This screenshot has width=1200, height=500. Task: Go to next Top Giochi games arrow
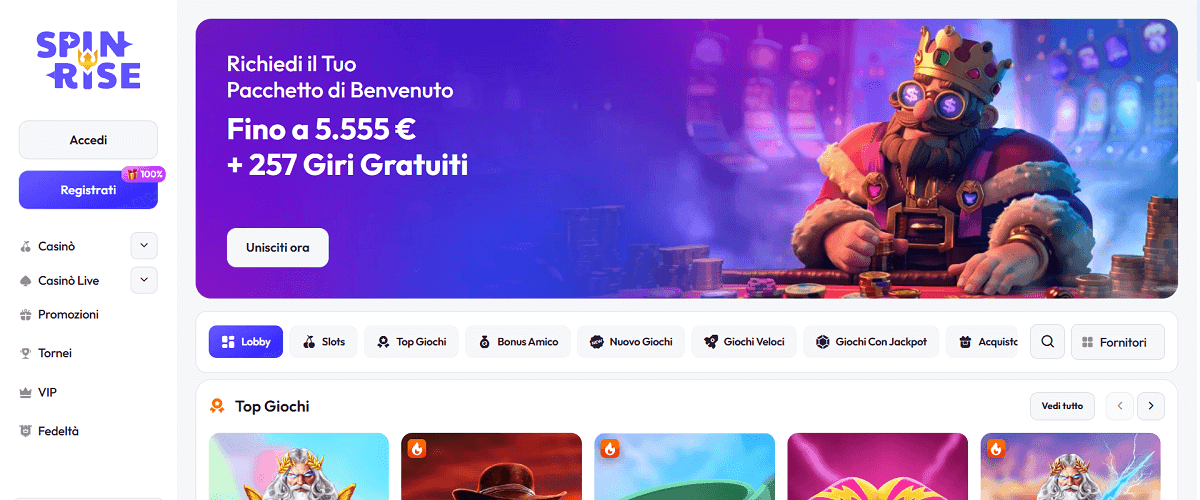tap(1151, 406)
